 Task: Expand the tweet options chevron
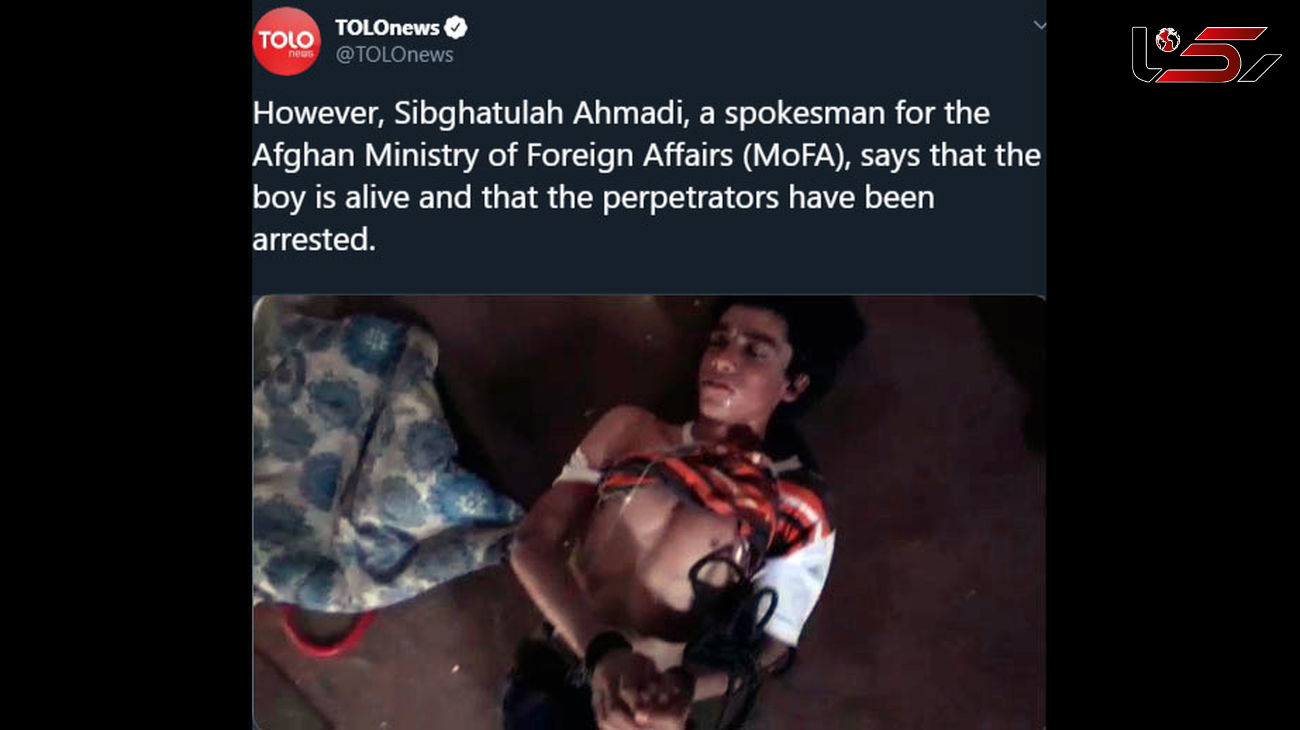(1039, 25)
